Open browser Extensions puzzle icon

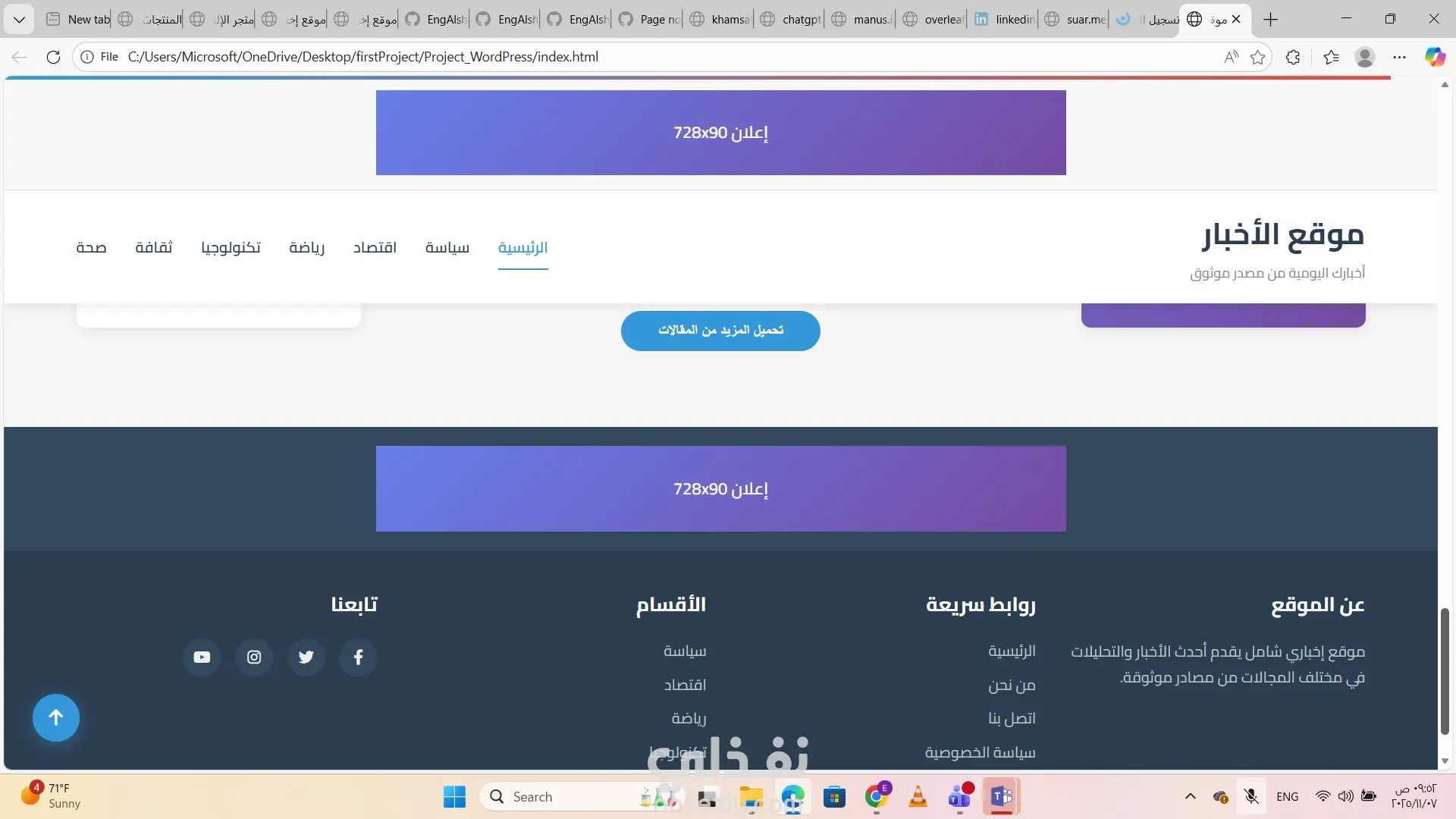click(1293, 57)
